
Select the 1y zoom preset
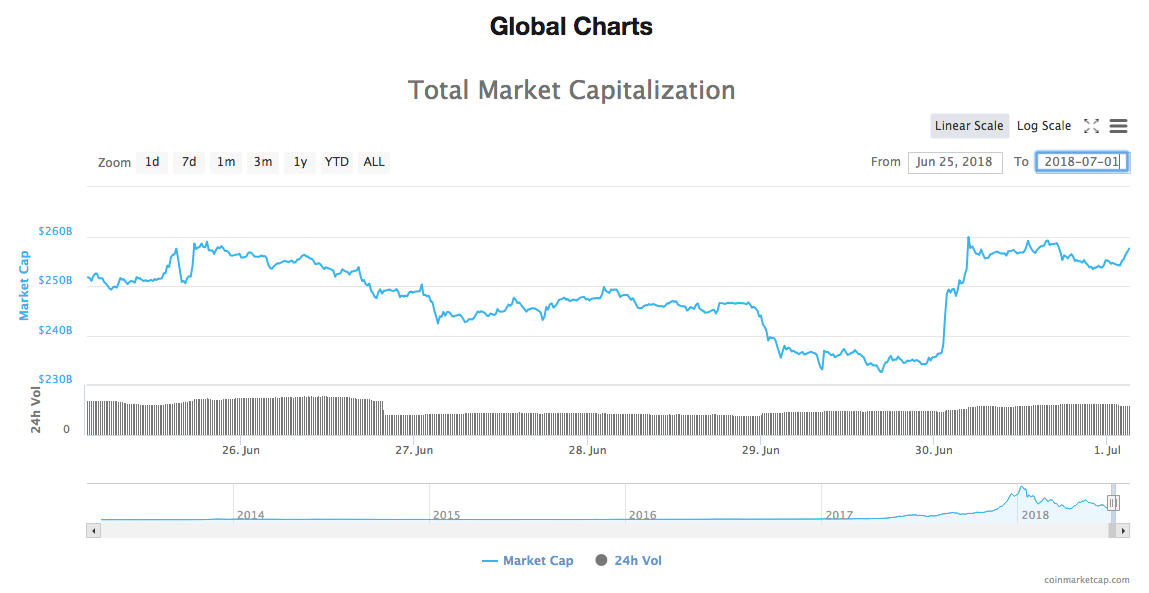pyautogui.click(x=299, y=162)
